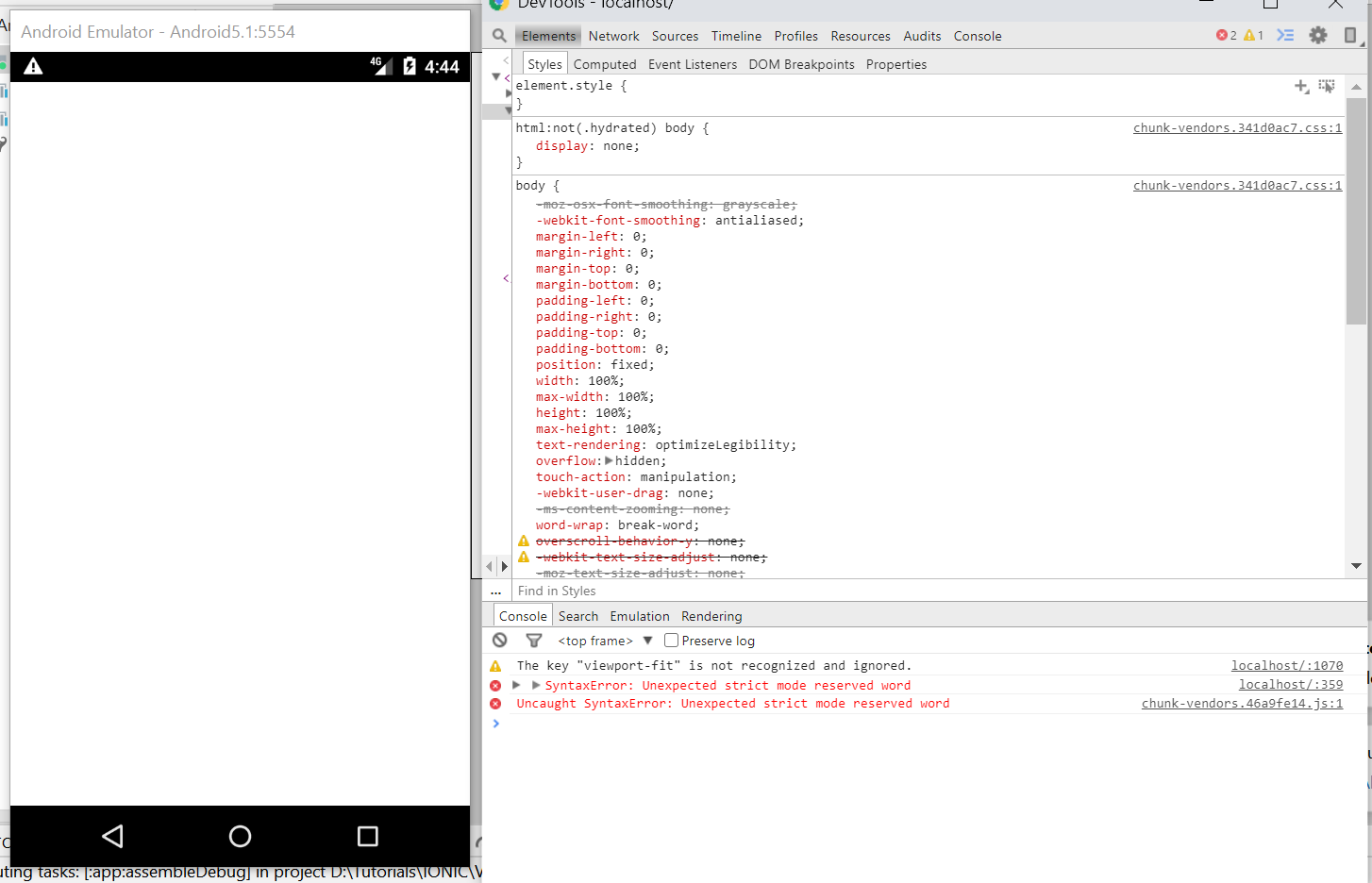Open Event Listeners tab

[x=693, y=64]
